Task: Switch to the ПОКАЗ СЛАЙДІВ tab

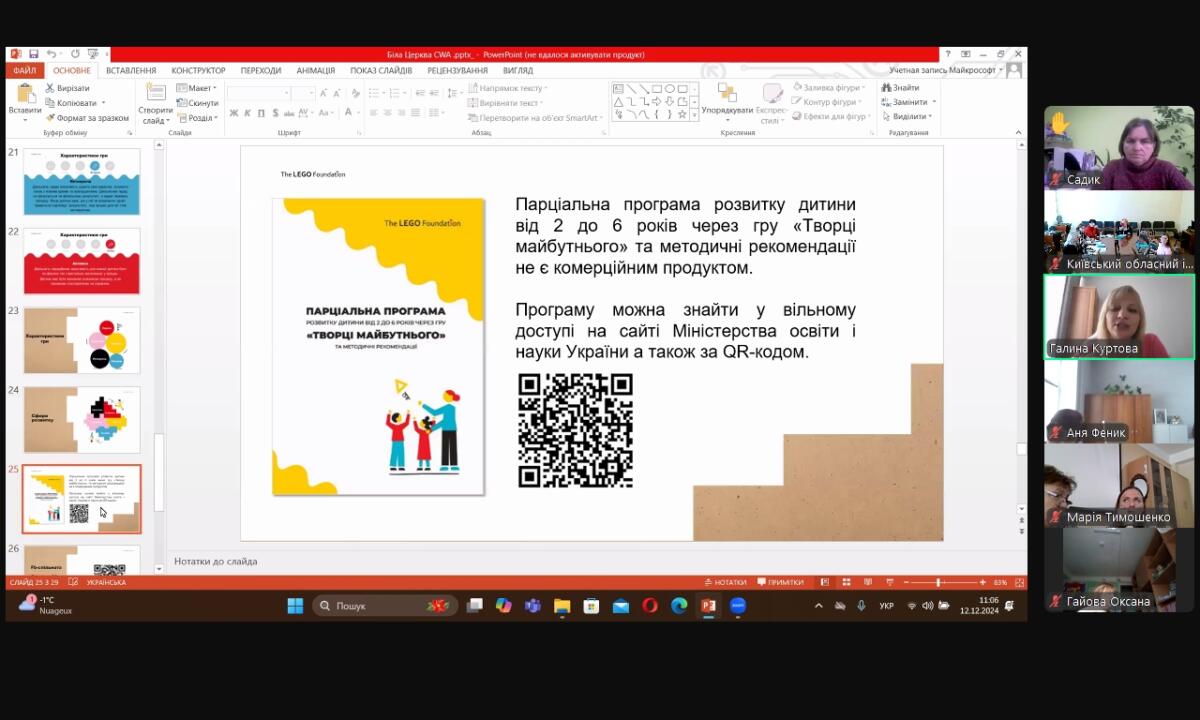Action: click(x=381, y=71)
